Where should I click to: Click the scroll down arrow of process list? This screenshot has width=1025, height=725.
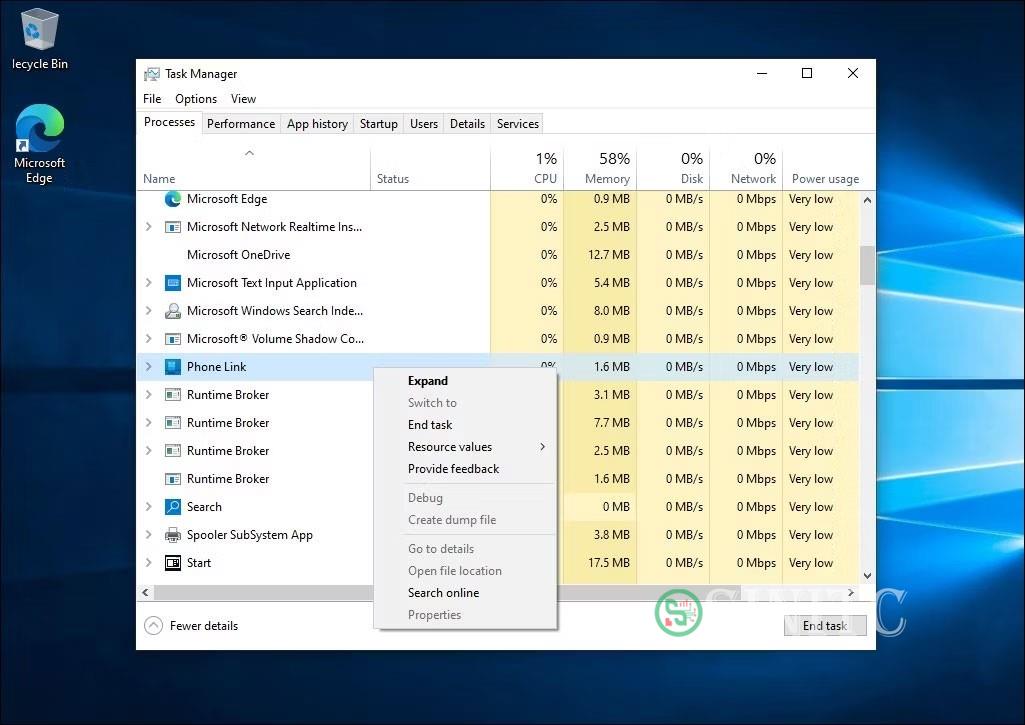coord(867,576)
